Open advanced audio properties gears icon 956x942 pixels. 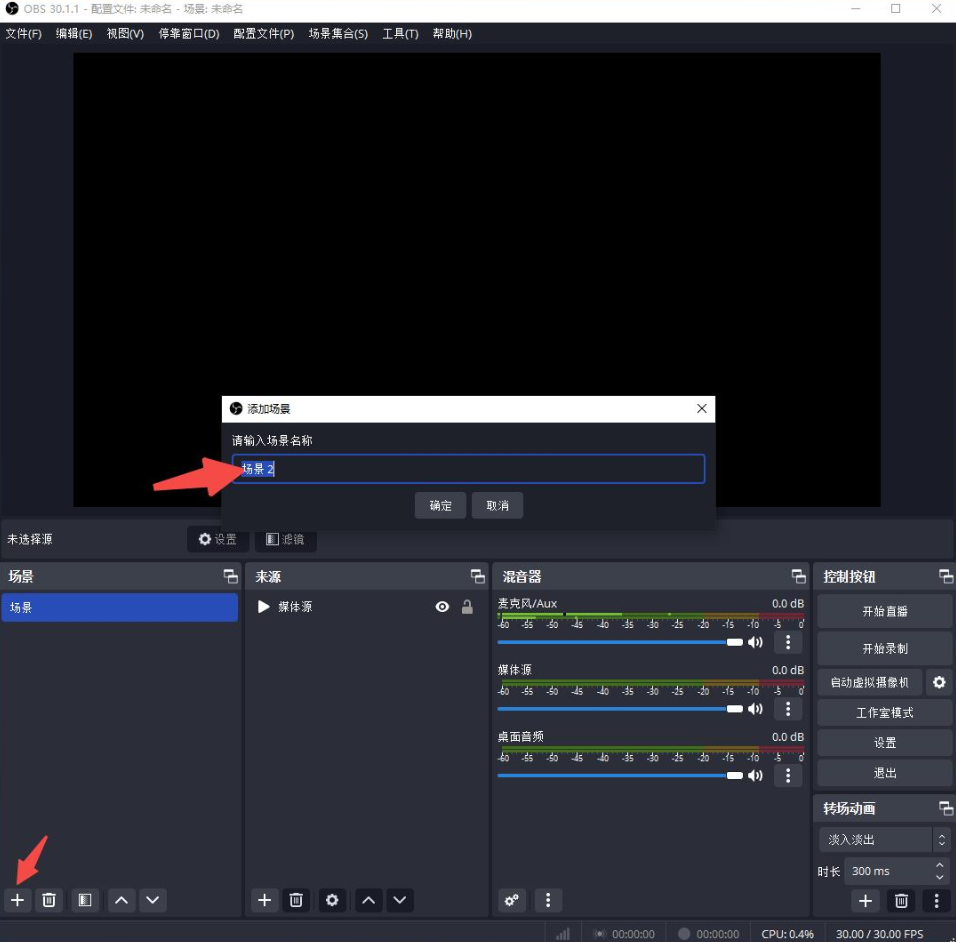coord(512,900)
